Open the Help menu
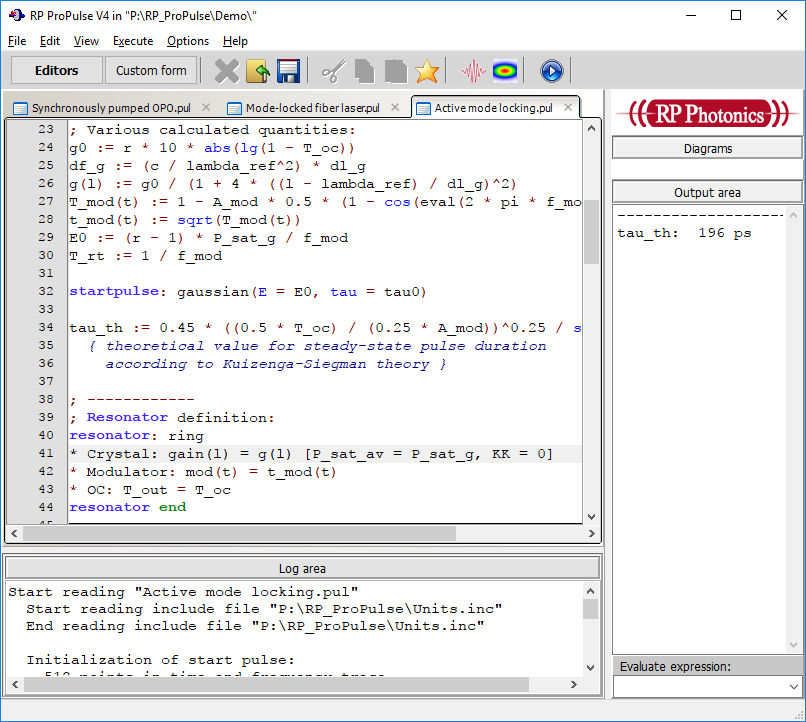Viewport: 806px width, 722px height. (x=235, y=41)
